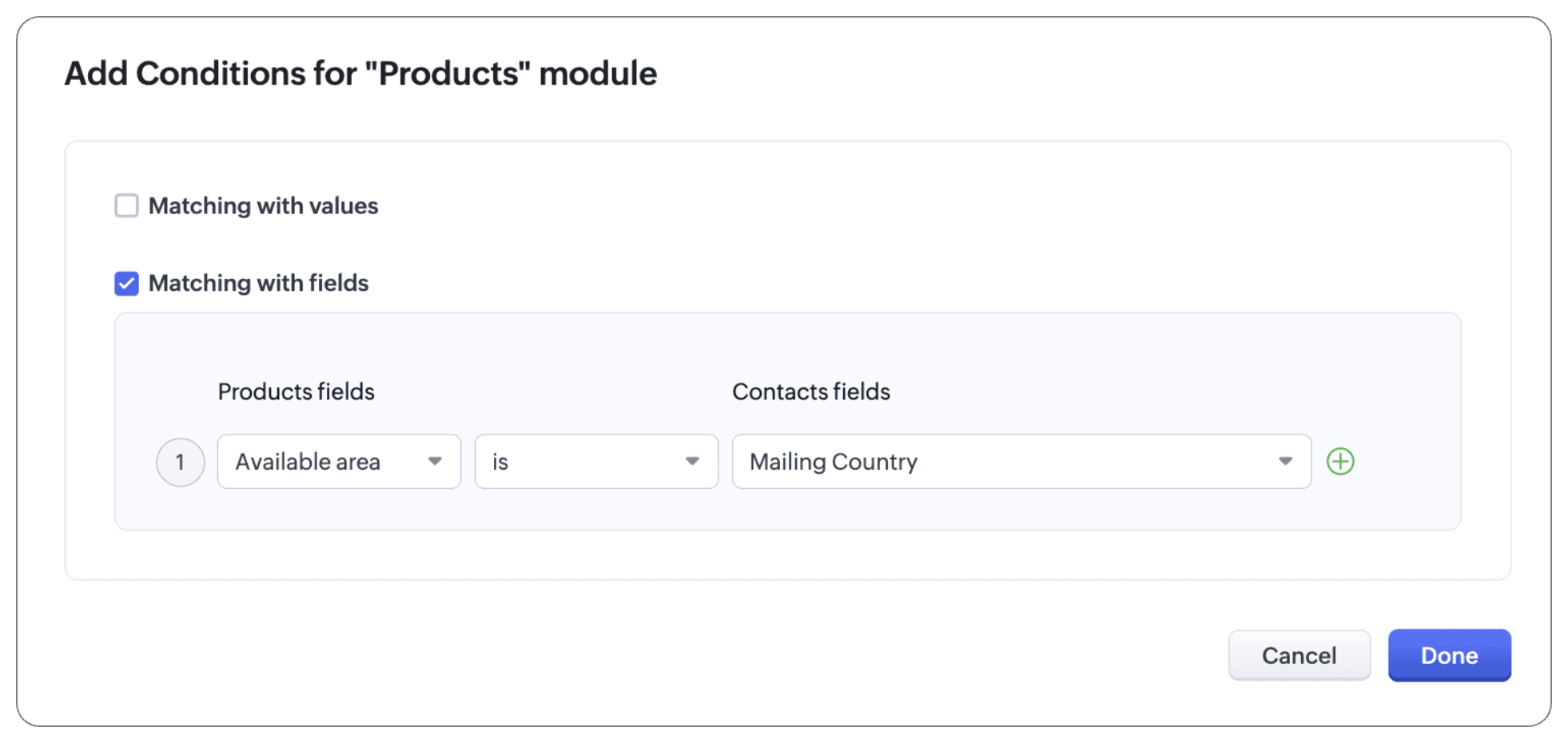Add another field condition with plus icon
Viewport: 1568px width, 743px height.
(x=1340, y=461)
